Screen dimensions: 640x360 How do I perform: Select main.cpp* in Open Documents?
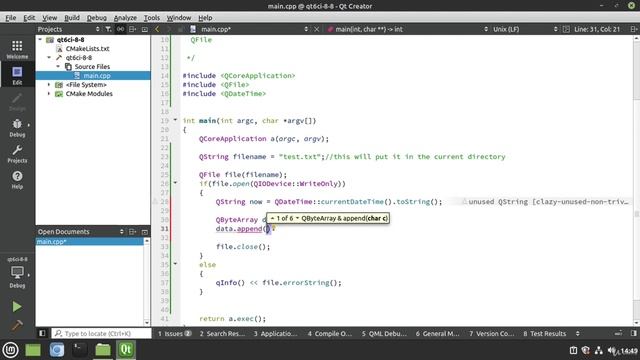pyautogui.click(x=90, y=241)
